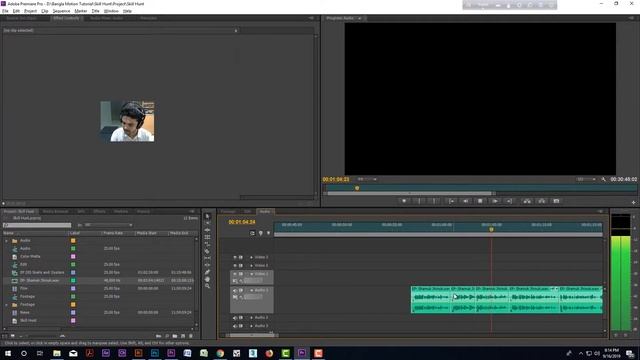The width and height of the screenshot is (640, 360).
Task: Go to In point in Program monitor
Action: [451, 201]
